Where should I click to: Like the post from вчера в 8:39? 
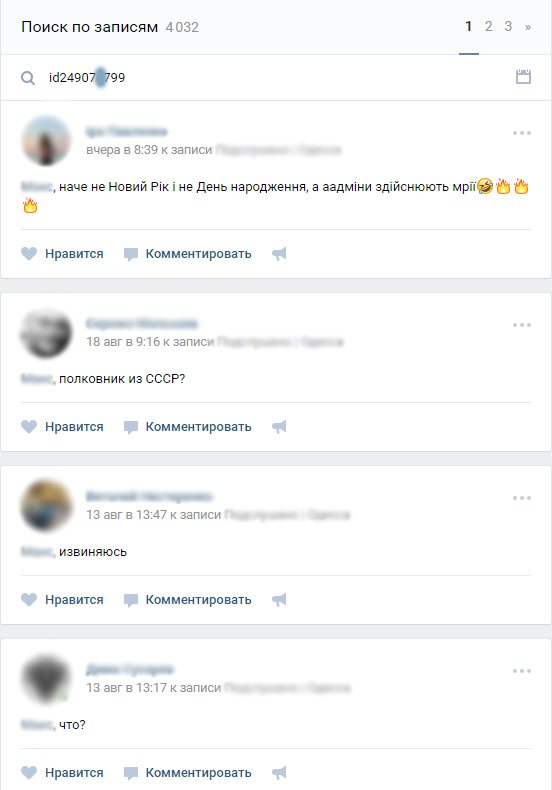click(x=62, y=253)
